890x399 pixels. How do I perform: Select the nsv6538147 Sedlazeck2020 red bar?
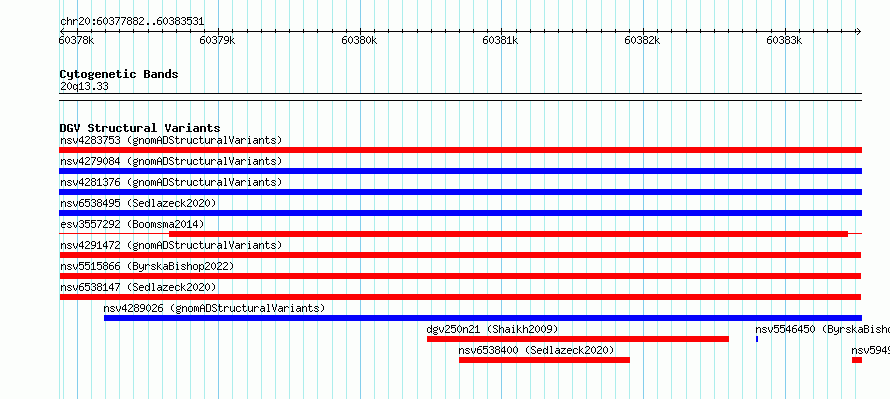tap(460, 297)
